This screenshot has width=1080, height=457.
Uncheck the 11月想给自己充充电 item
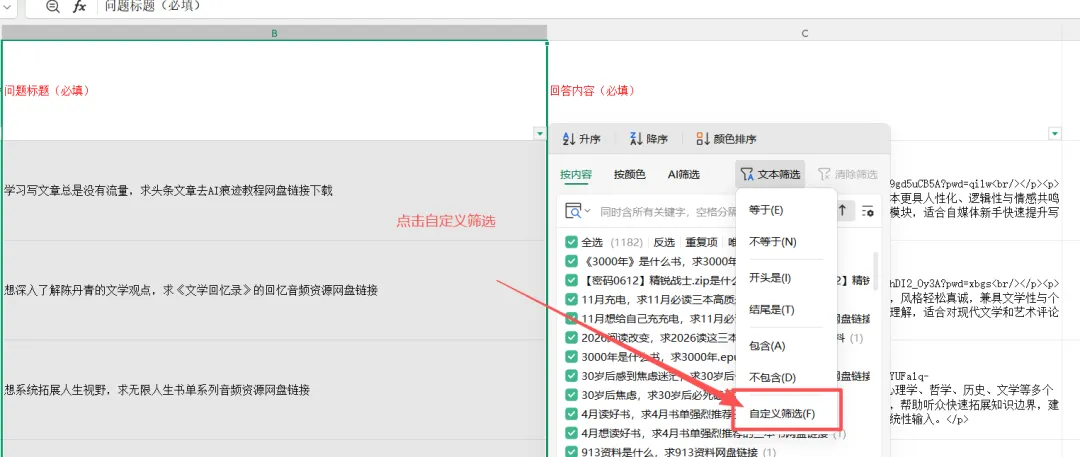(x=570, y=318)
